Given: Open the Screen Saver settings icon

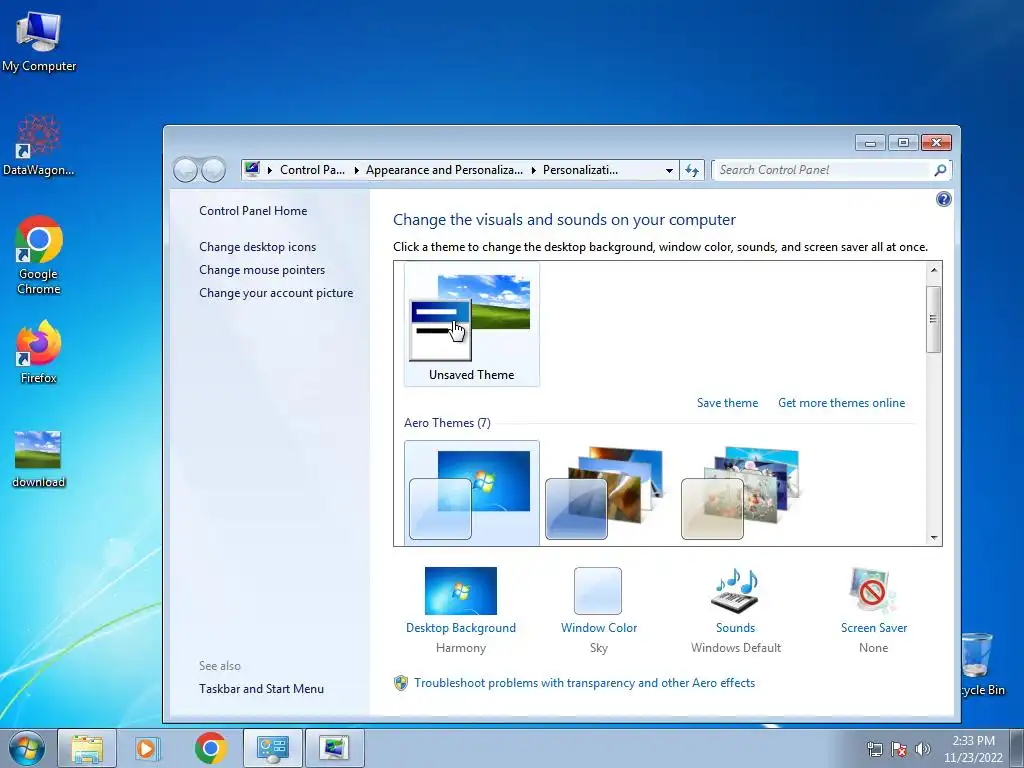Looking at the screenshot, I should click(x=873, y=590).
